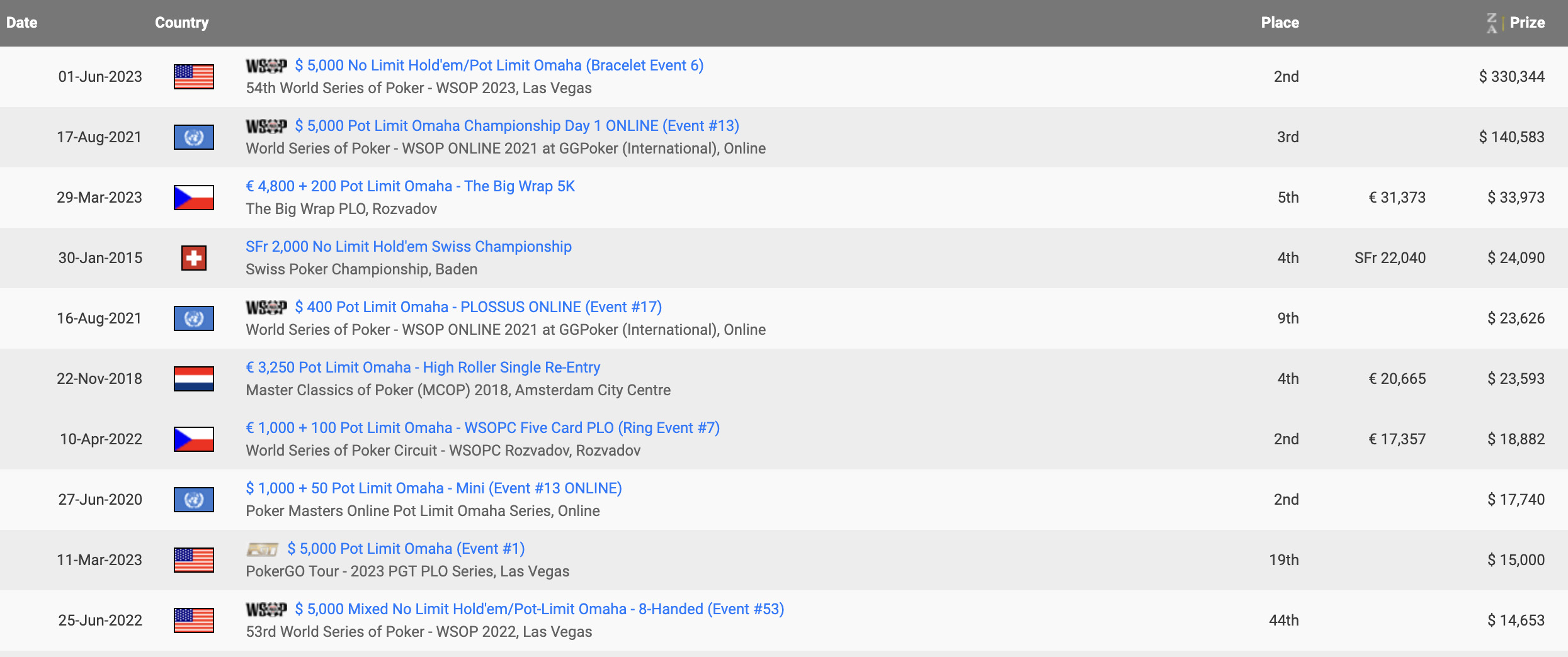Open the 8-Handed Event #53 link
Viewport: 1568px width, 657px height.
coord(539,609)
